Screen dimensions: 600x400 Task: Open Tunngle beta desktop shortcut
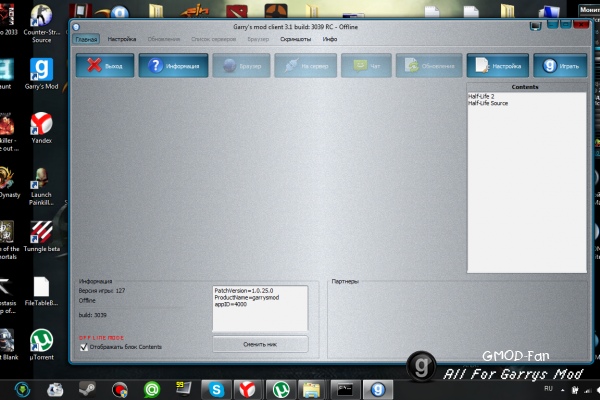41,237
